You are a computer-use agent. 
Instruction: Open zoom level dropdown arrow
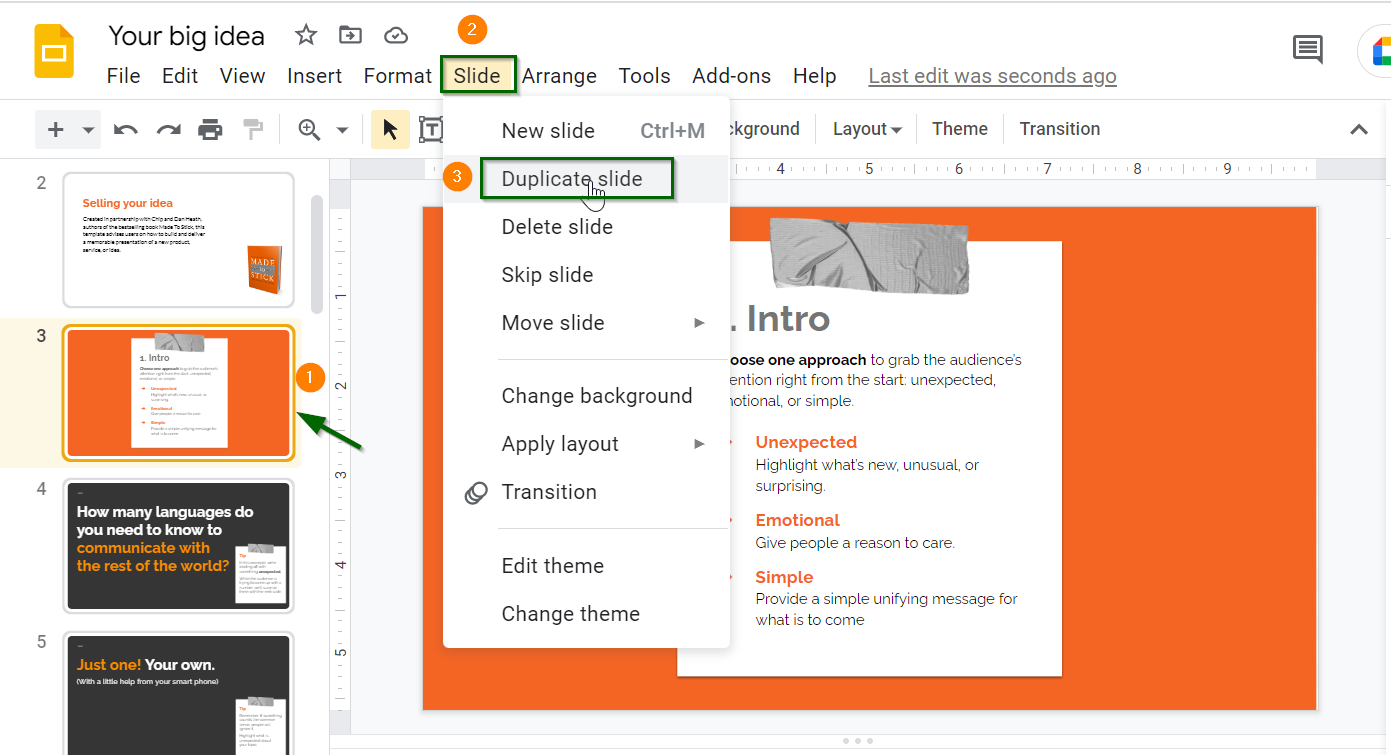tap(342, 130)
